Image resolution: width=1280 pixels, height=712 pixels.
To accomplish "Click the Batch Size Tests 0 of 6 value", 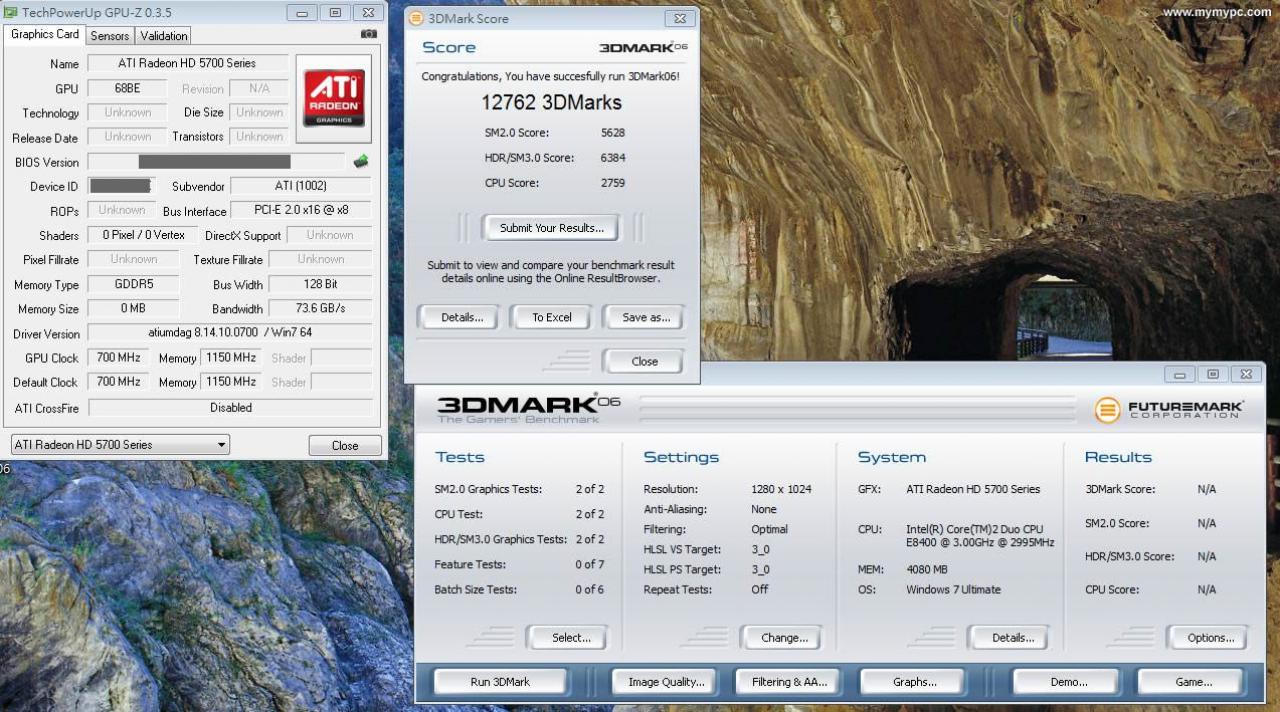I will [x=590, y=589].
